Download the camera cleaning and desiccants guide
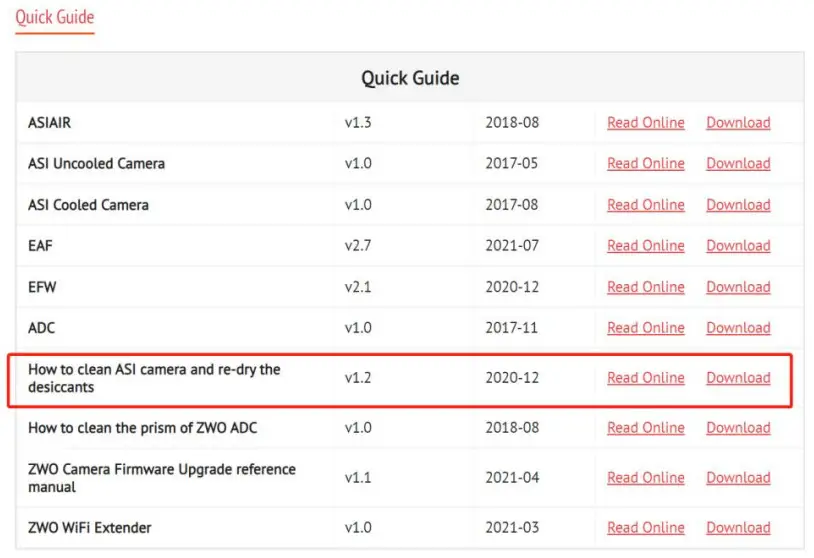Image resolution: width=814 pixels, height=558 pixels. tap(738, 378)
